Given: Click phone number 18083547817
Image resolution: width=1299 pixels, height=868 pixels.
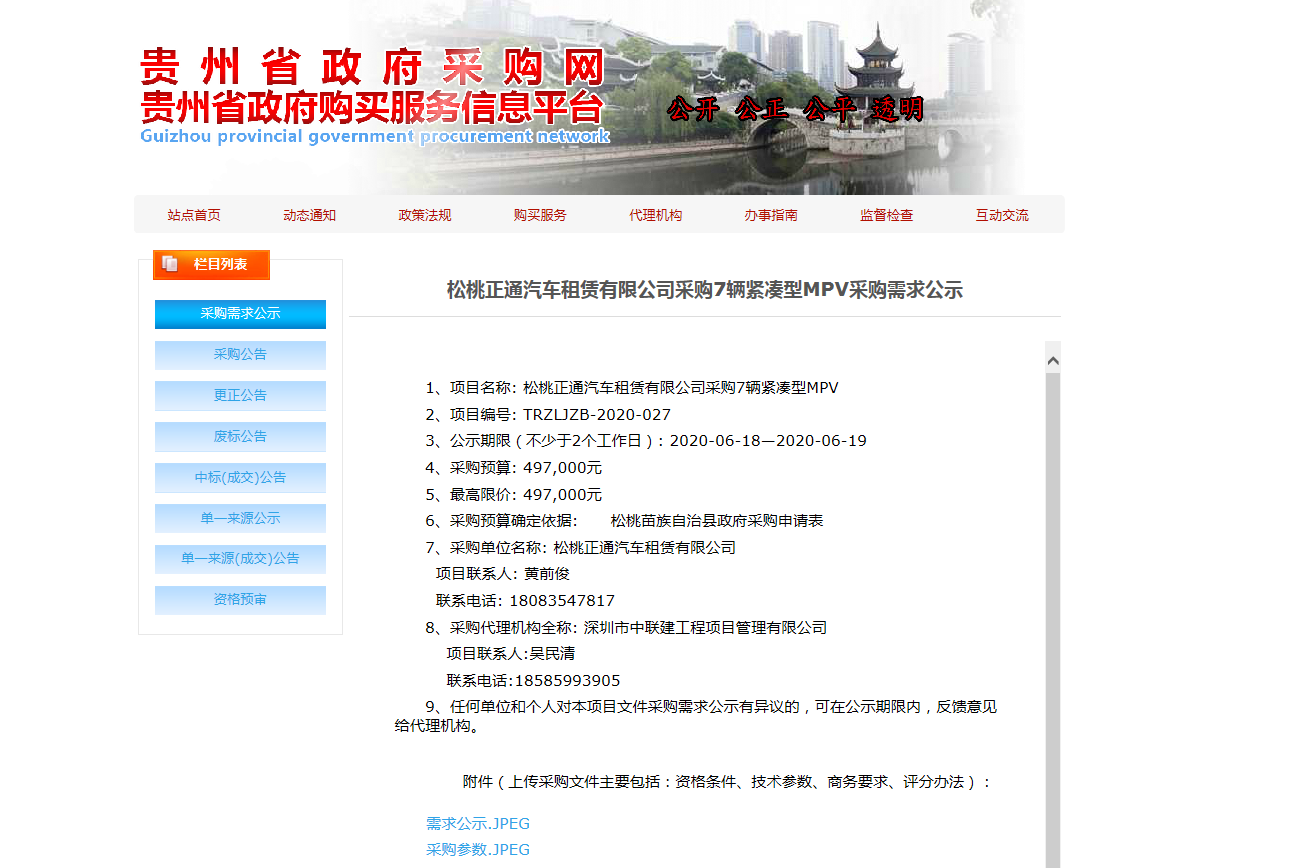Looking at the screenshot, I should pos(562,601).
